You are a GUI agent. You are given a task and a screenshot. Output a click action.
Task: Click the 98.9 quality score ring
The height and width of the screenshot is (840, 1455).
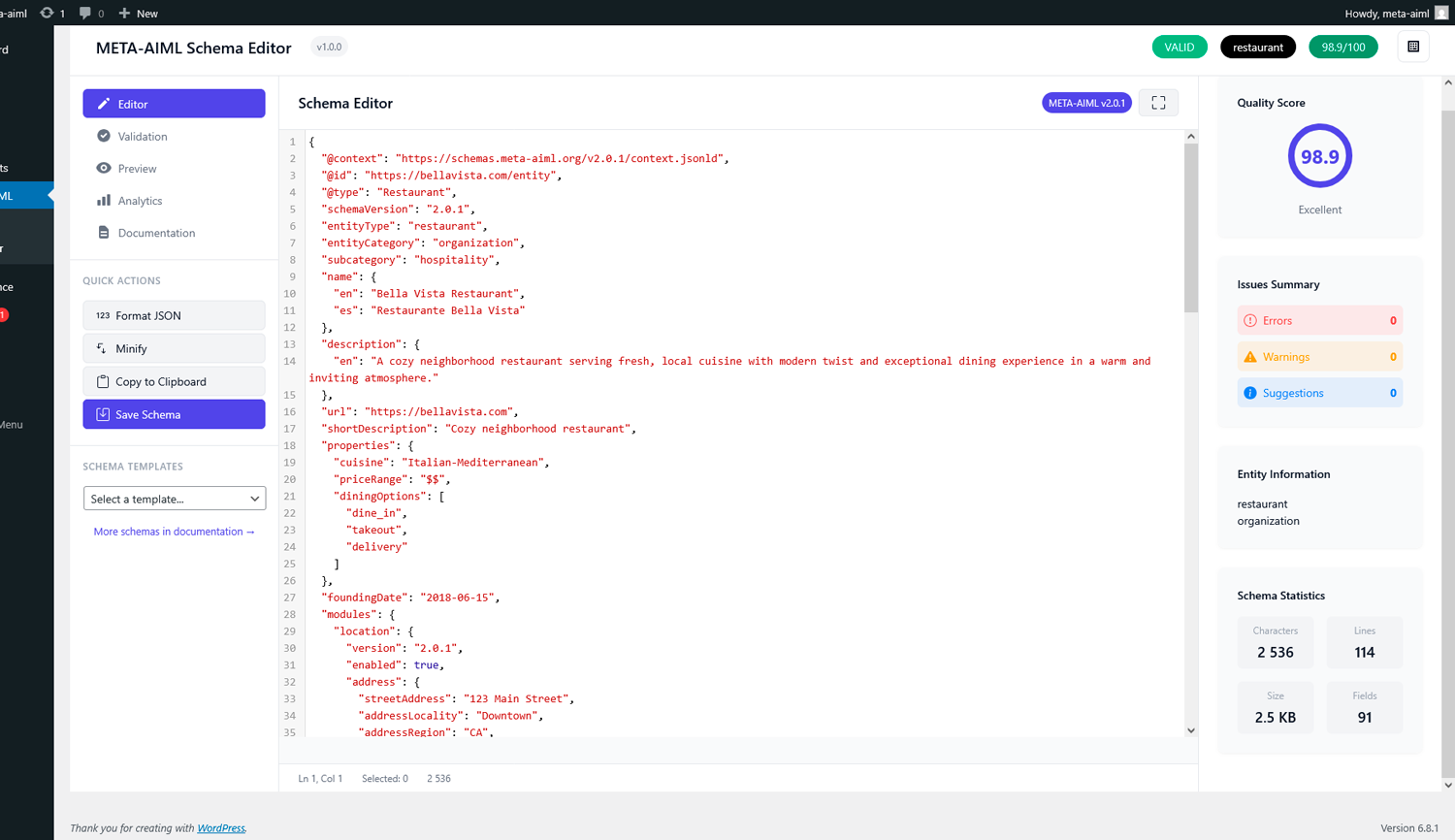point(1320,156)
